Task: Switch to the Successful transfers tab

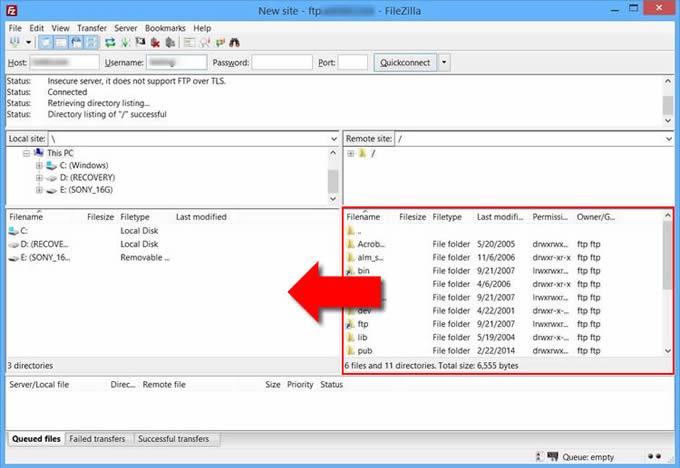Action: point(173,439)
